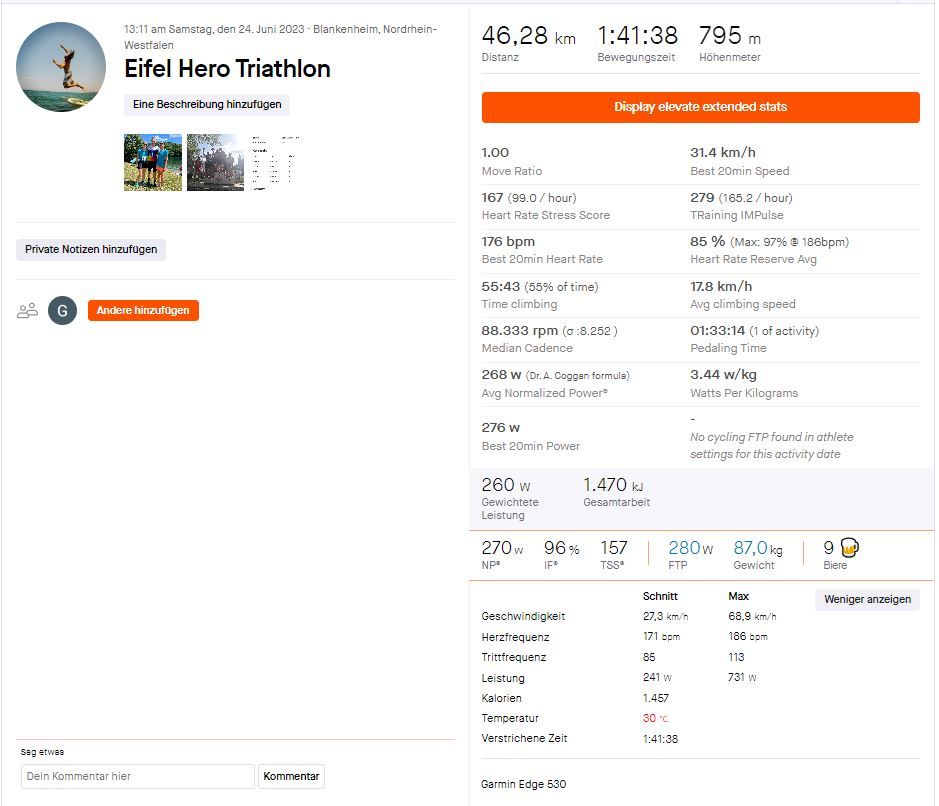Click the Garmin Edge 530 device label
Screen dimensions: 939x806
[x=524, y=784]
